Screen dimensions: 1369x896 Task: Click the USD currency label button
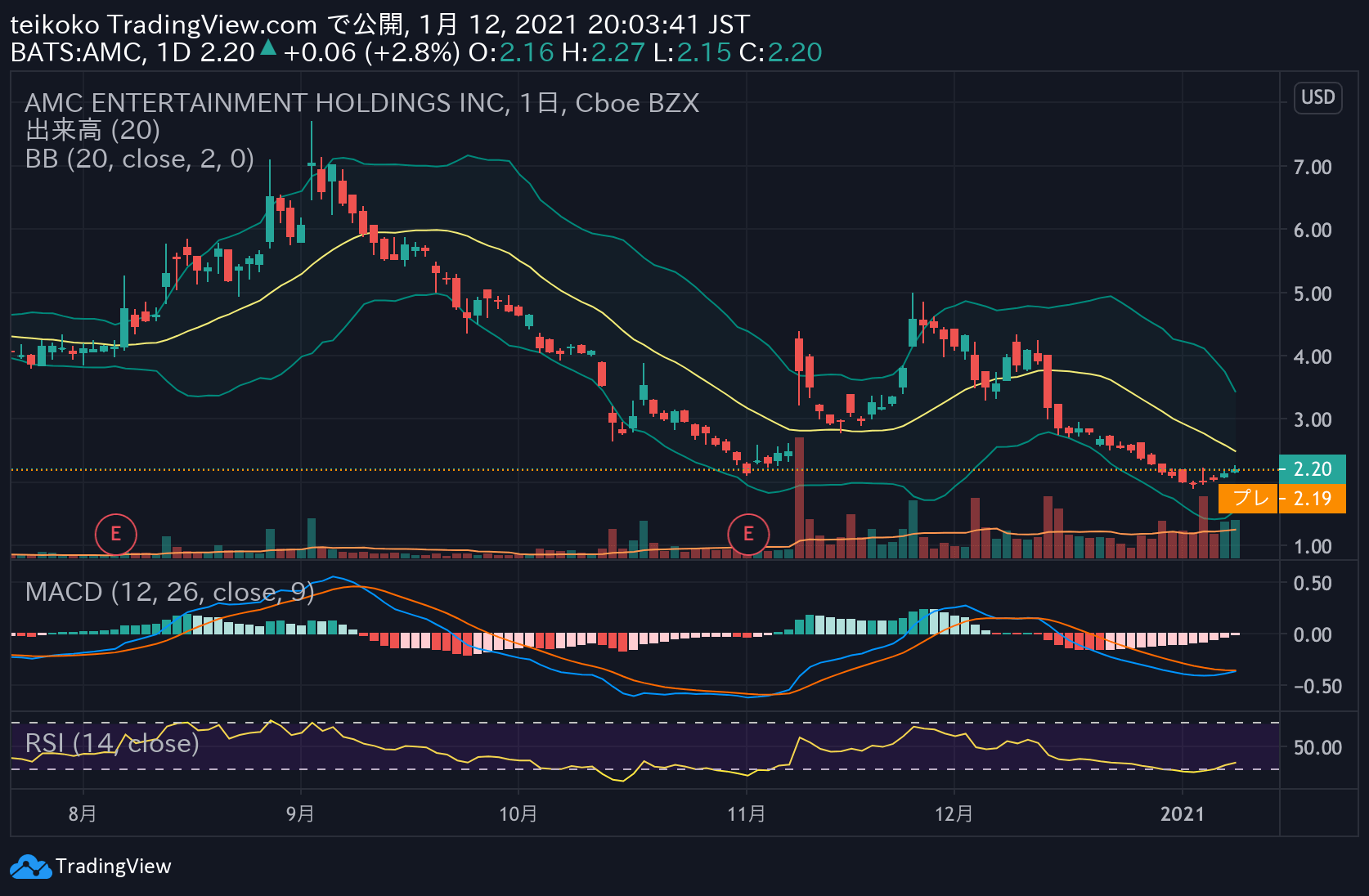(1317, 97)
